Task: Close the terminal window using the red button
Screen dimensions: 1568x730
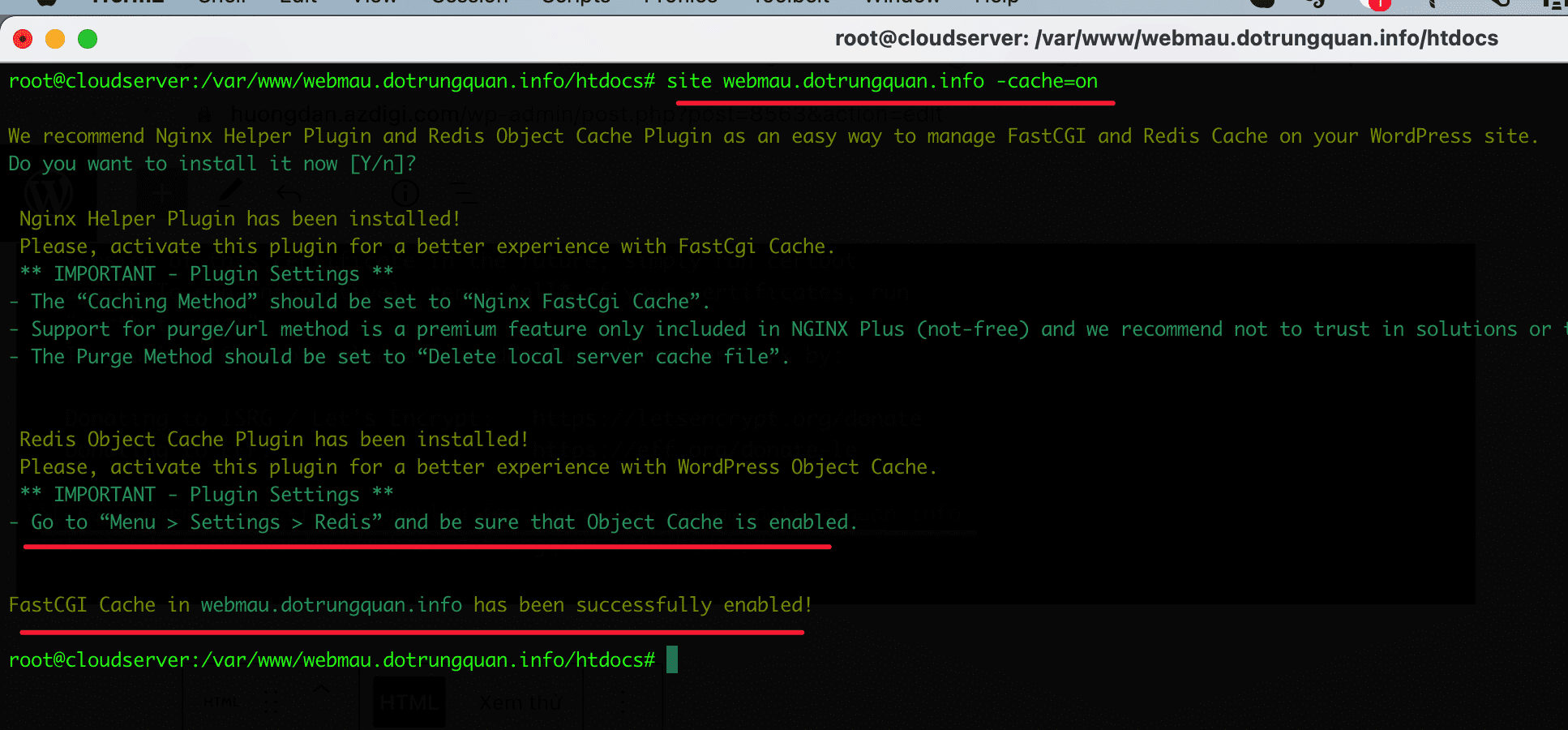Action: click(x=23, y=39)
